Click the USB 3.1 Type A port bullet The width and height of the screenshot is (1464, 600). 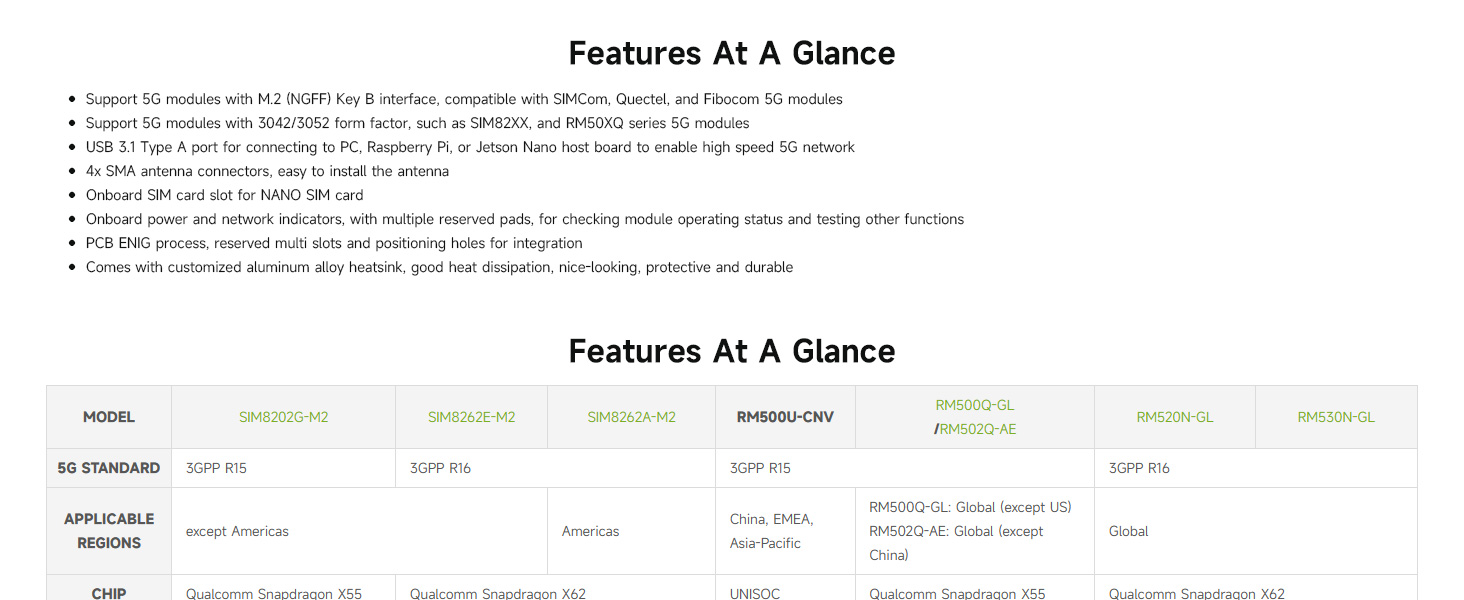click(470, 147)
